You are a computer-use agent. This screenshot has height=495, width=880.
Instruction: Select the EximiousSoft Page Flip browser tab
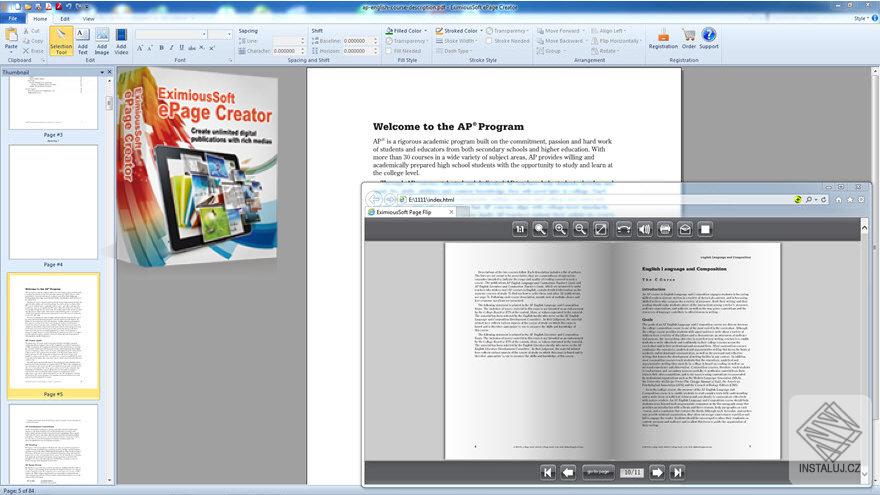(x=410, y=212)
